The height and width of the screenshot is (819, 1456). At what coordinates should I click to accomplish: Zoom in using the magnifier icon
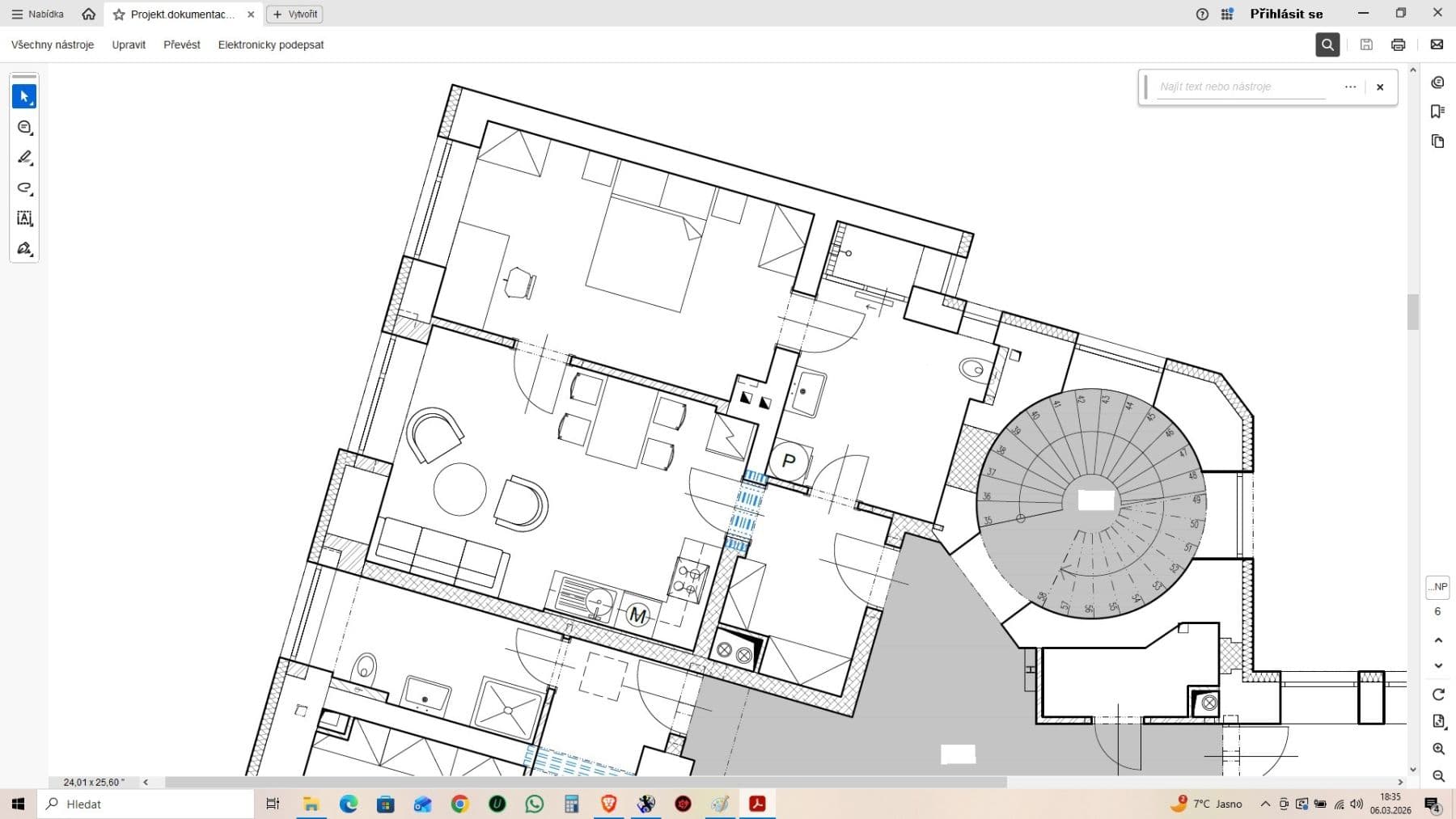1439,748
